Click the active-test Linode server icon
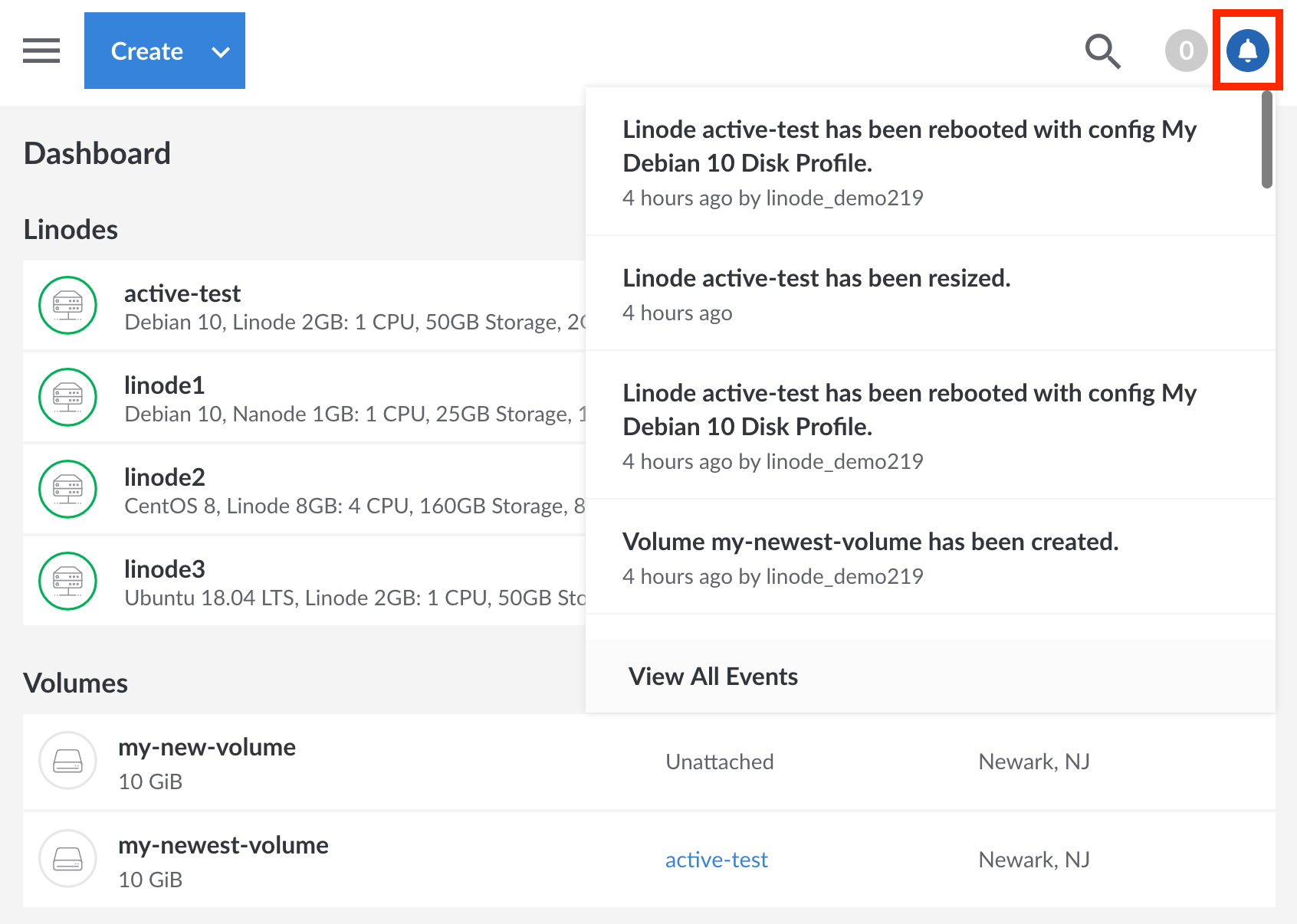 (68, 305)
